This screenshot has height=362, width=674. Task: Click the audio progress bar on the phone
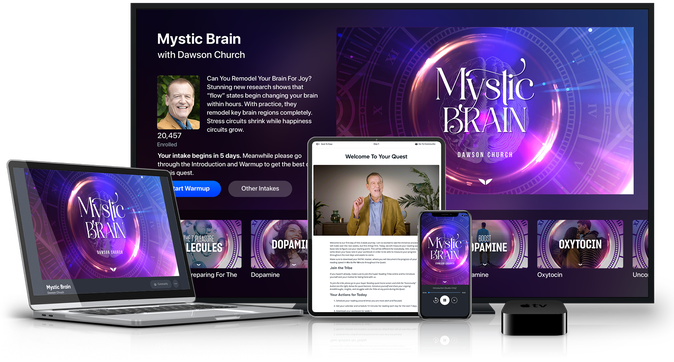click(444, 292)
